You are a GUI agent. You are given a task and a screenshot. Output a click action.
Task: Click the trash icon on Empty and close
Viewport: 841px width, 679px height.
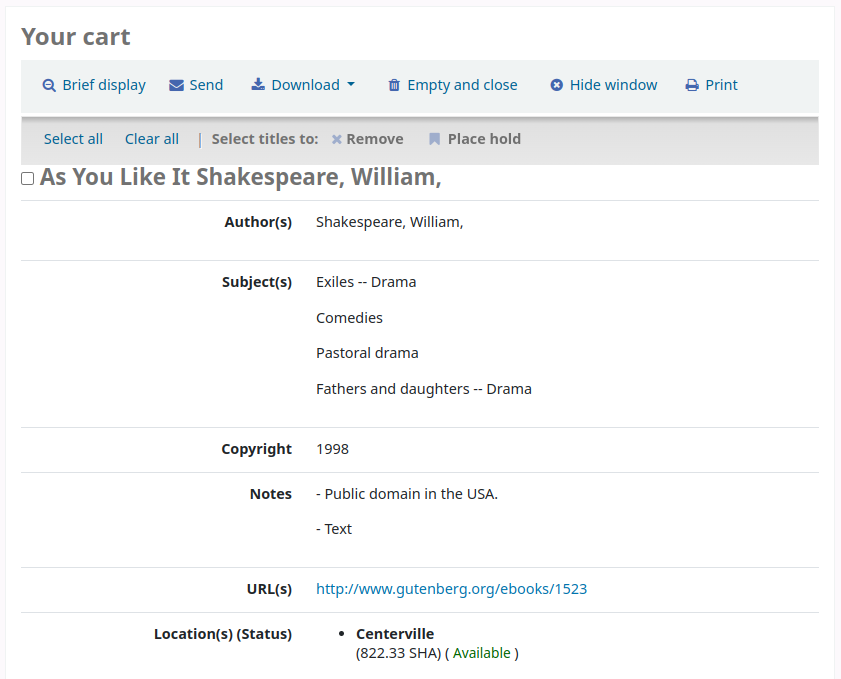(394, 85)
